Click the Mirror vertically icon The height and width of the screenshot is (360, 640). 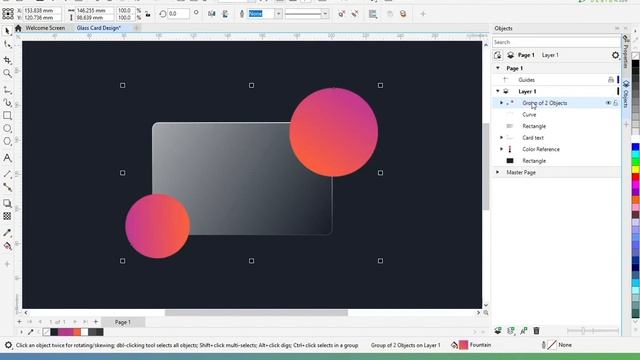tap(225, 14)
